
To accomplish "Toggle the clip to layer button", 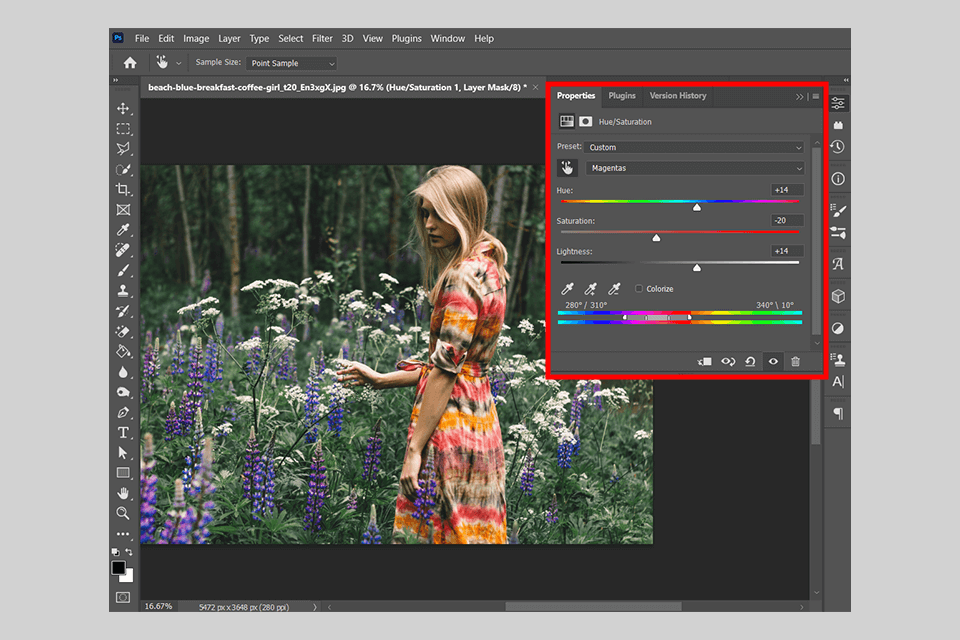I will coord(705,361).
